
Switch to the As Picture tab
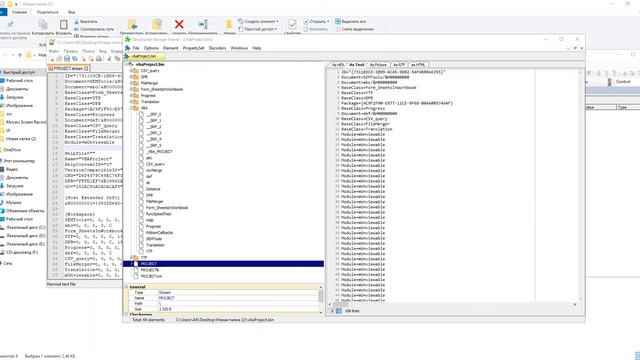[378, 65]
